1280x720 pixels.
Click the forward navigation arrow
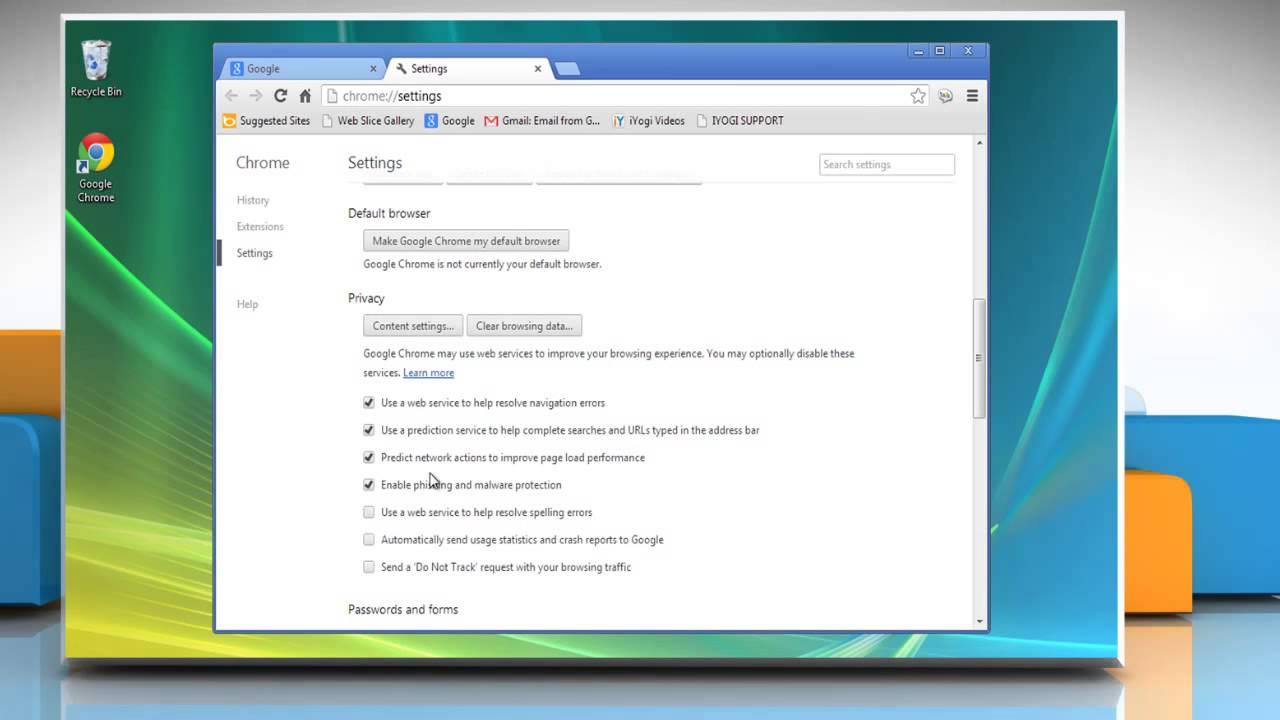(x=256, y=96)
